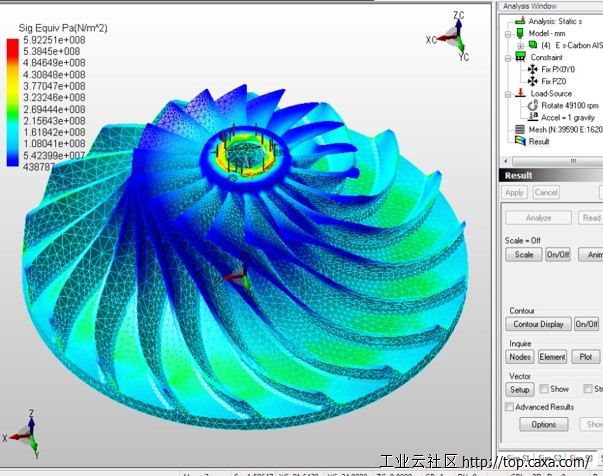Toggle the checkbox right of Vector Show

click(588, 389)
